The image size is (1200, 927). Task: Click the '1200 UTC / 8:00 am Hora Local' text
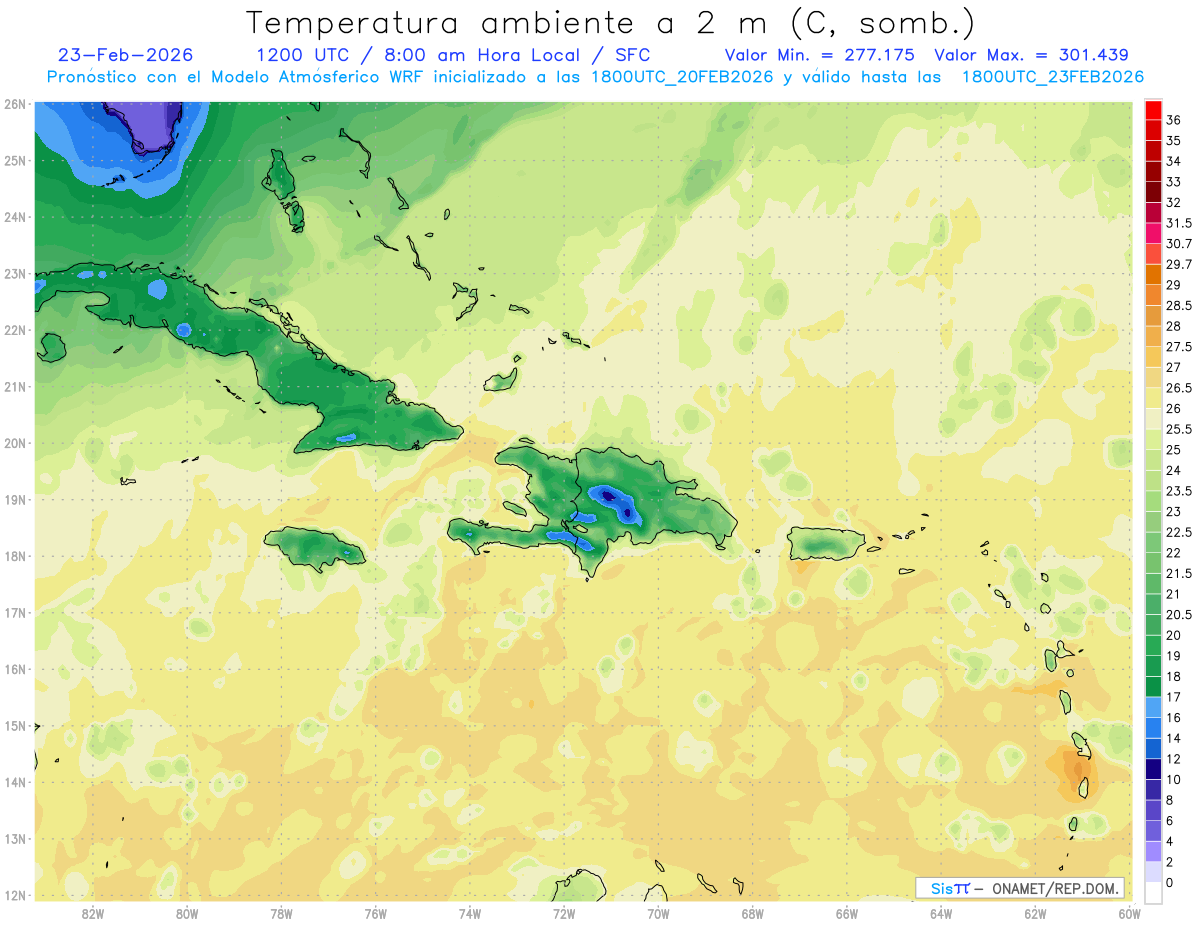coord(418,55)
